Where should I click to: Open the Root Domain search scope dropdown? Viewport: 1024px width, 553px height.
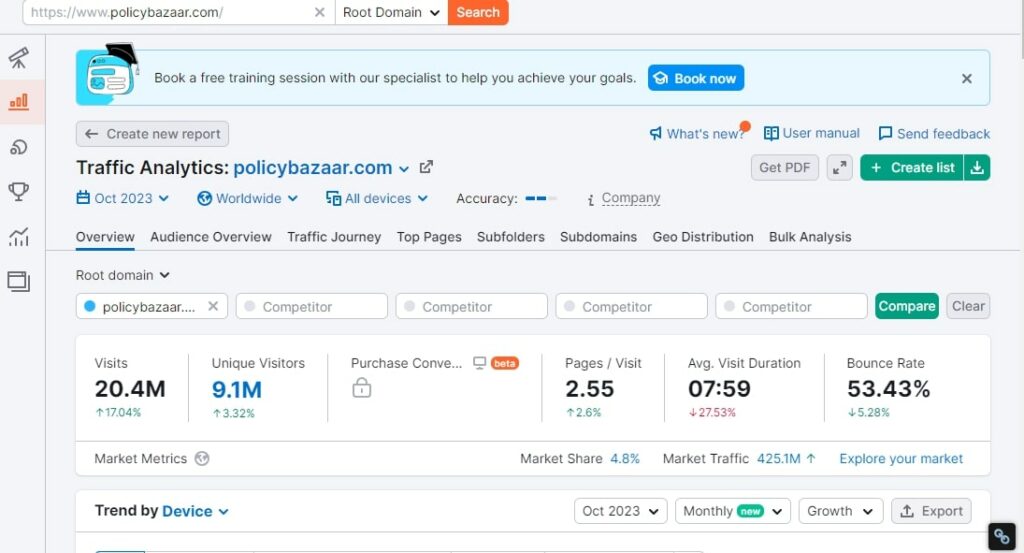click(391, 12)
